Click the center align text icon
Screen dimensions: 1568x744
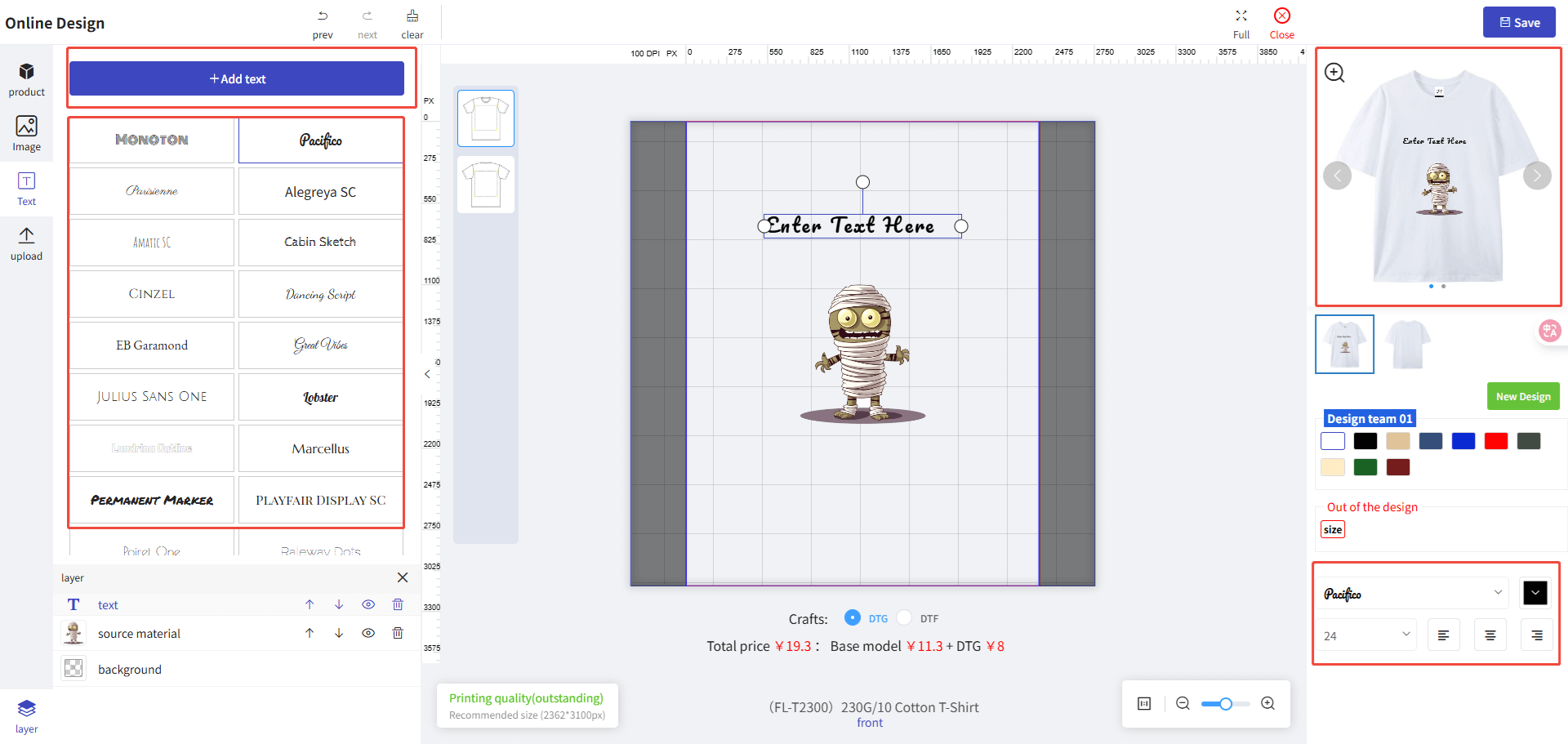coord(1490,635)
